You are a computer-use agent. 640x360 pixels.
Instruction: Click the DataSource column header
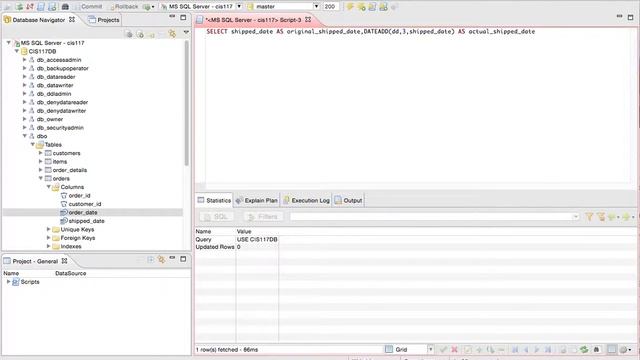click(x=71, y=273)
